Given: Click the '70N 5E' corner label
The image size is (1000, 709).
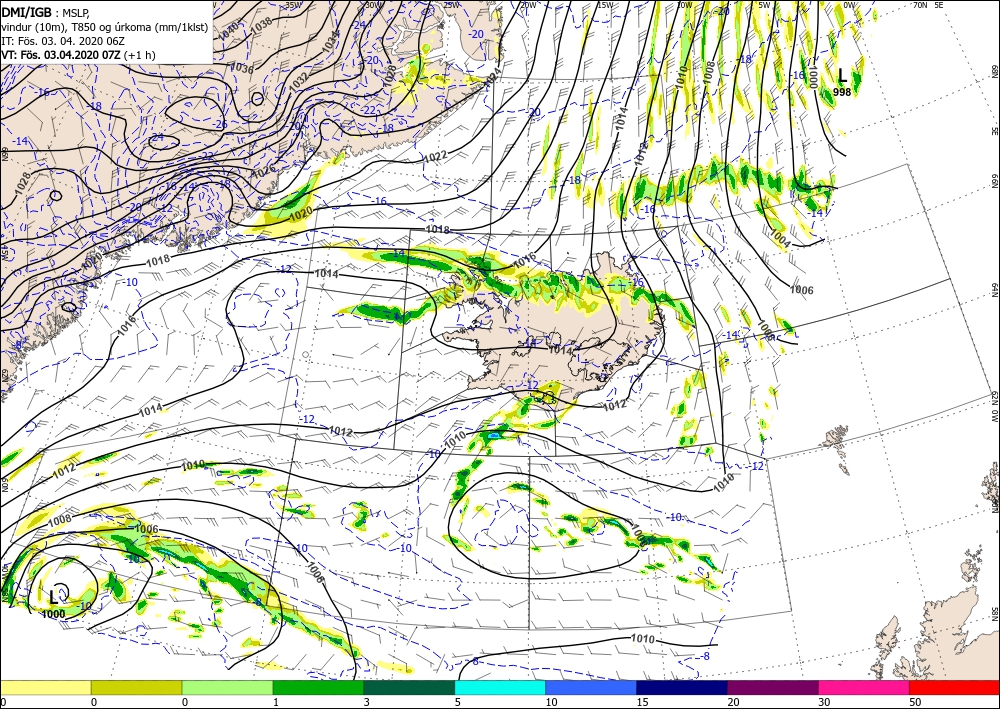Looking at the screenshot, I should pos(928,5).
